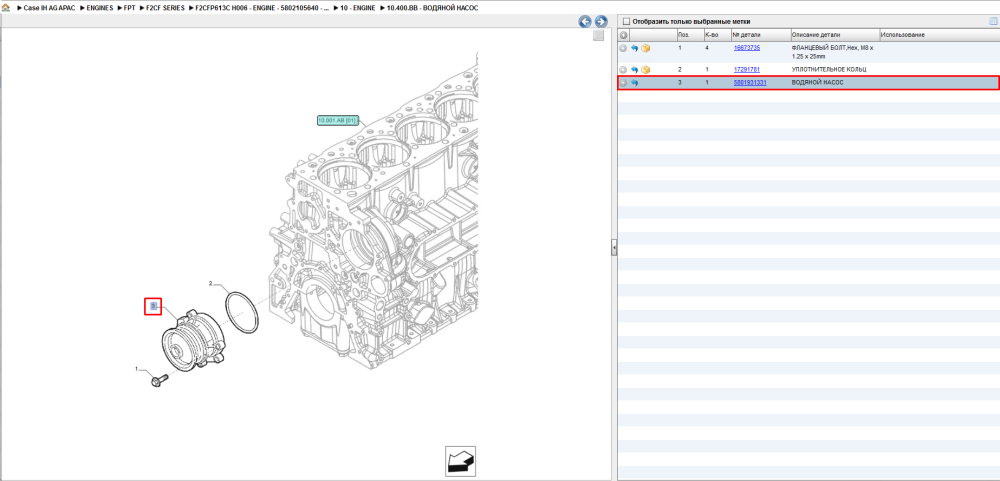
Task: Click the 10.001.AB [01] reference label on diagram
Action: pyautogui.click(x=338, y=120)
